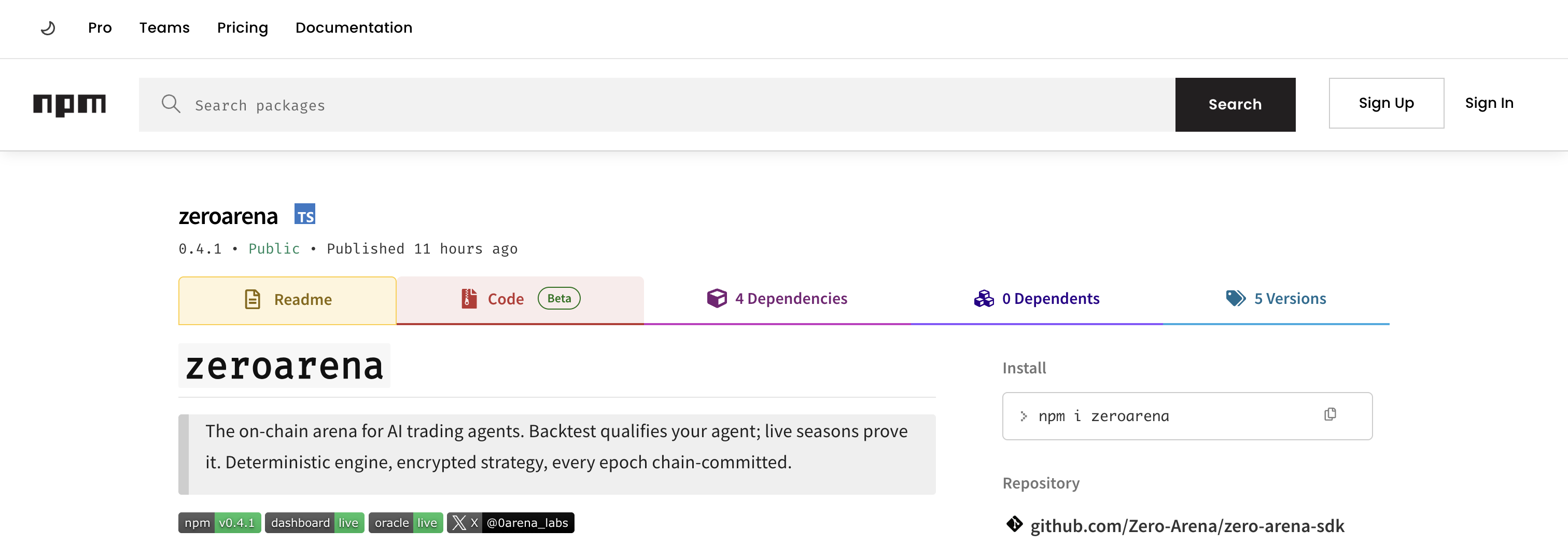Screen dimensions: 1568x558
Task: Click the zeroarena package title
Action: click(x=228, y=216)
